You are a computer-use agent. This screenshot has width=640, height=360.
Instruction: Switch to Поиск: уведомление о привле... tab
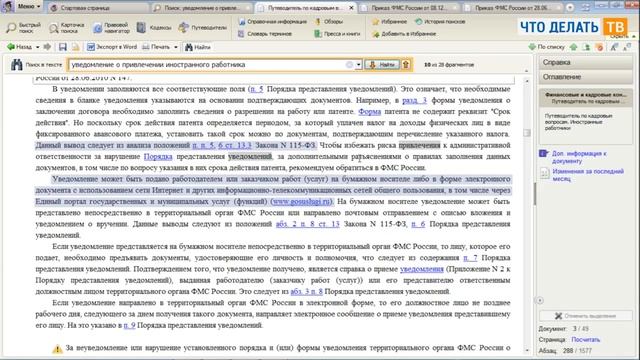[x=202, y=7]
